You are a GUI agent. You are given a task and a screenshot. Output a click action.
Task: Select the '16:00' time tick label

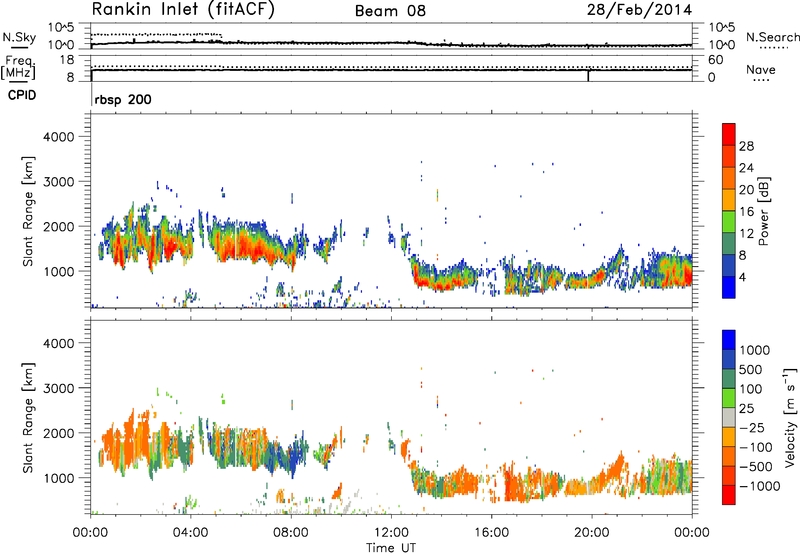tap(491, 533)
